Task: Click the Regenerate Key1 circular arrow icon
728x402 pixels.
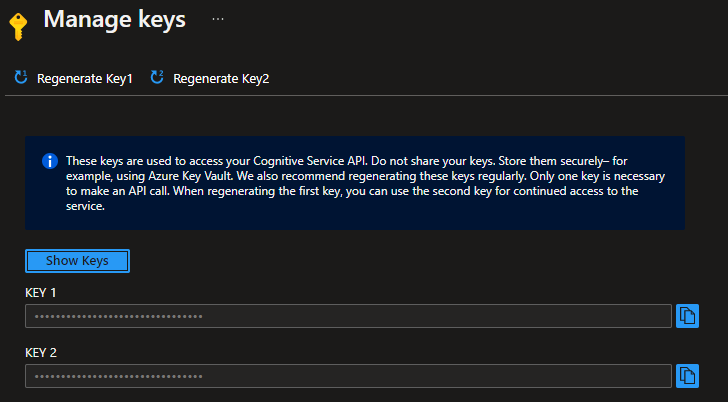Action: coord(21,77)
